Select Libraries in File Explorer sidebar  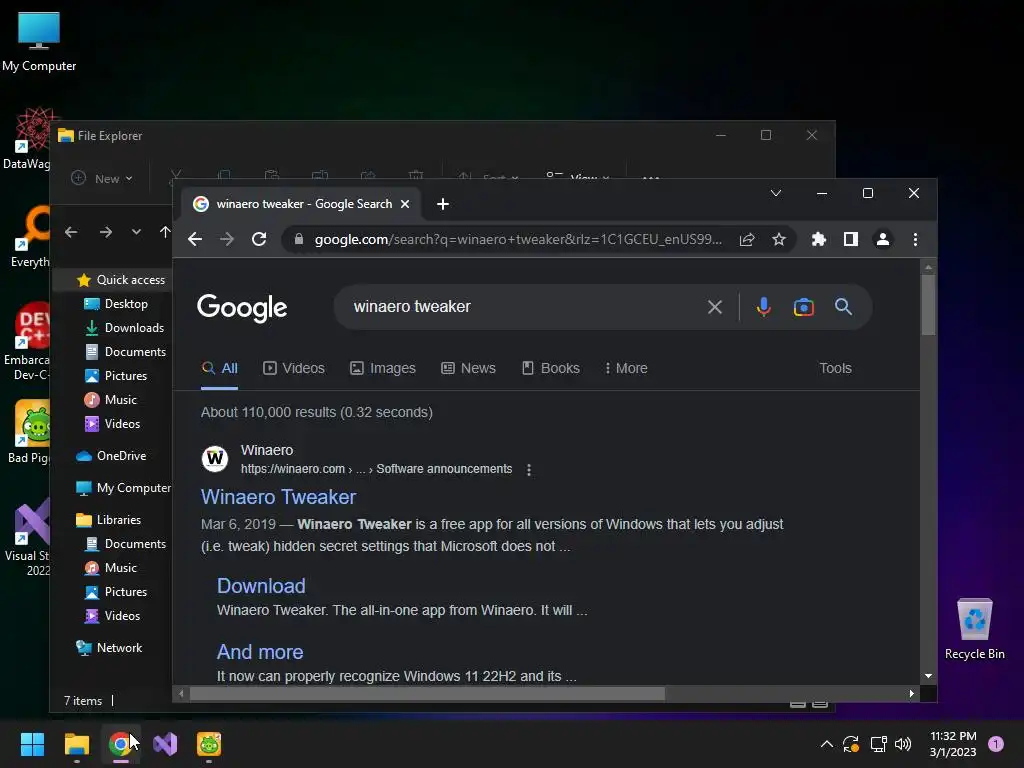pyautogui.click(x=108, y=520)
